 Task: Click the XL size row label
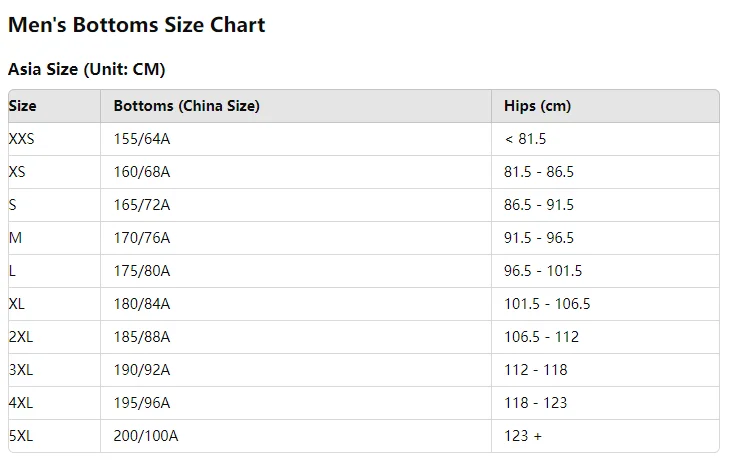coord(17,304)
